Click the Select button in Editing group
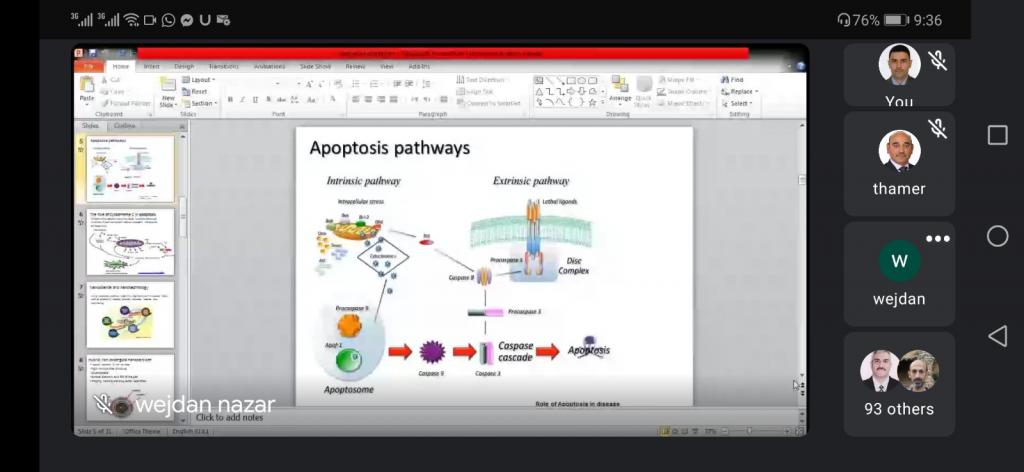Screen dimensions: 1024x472 tap(740, 103)
